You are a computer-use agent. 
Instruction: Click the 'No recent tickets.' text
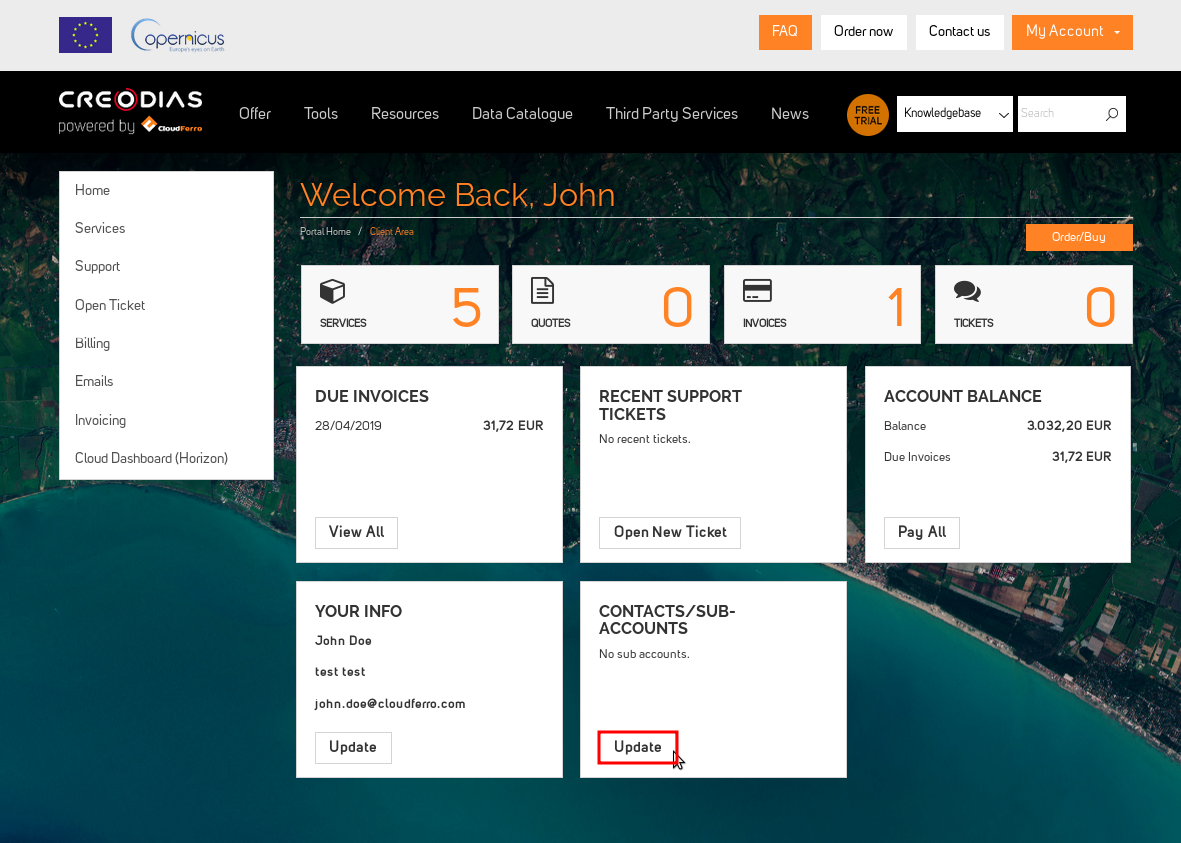click(x=645, y=439)
